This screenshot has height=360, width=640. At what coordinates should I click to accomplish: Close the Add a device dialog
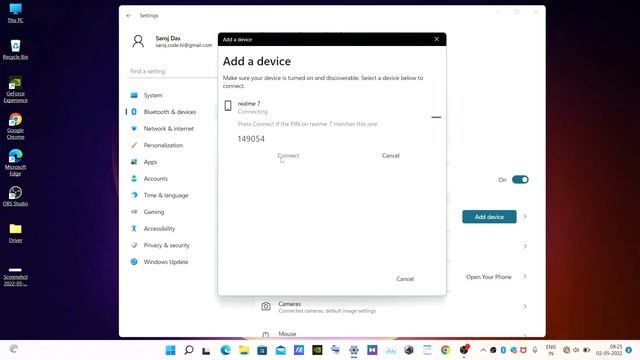[437, 39]
